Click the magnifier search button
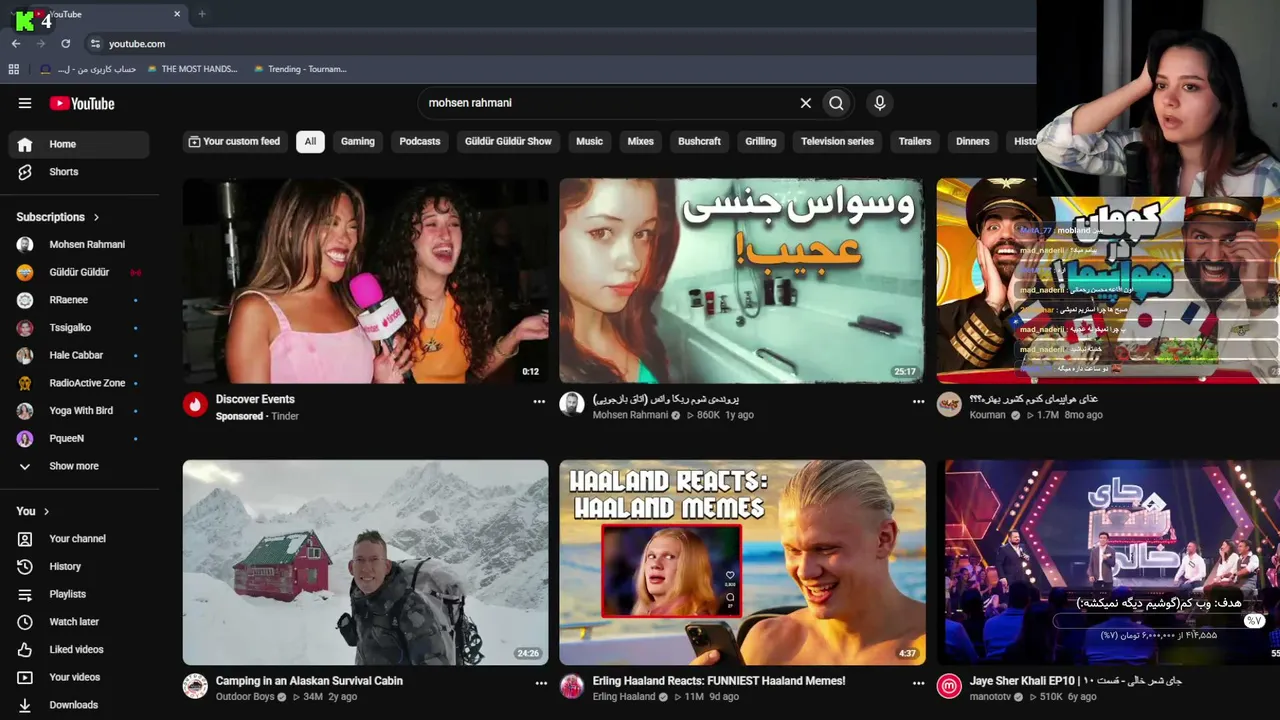The height and width of the screenshot is (720, 1280). coord(836,103)
